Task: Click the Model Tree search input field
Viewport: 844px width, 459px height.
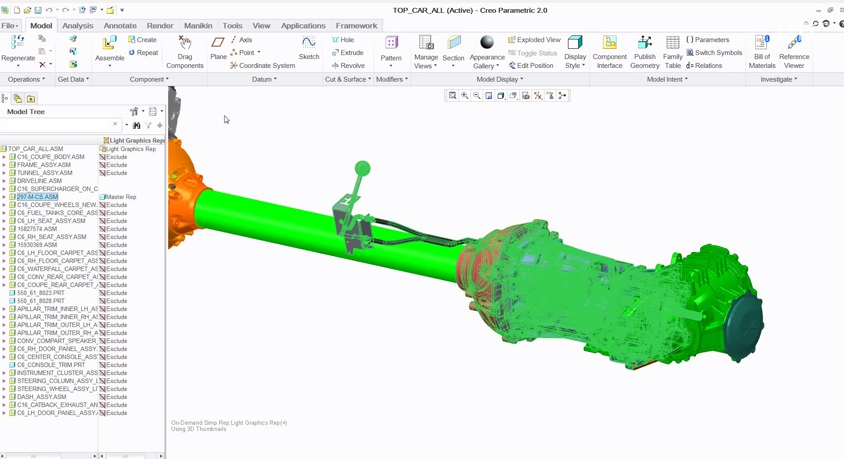Action: (58, 125)
